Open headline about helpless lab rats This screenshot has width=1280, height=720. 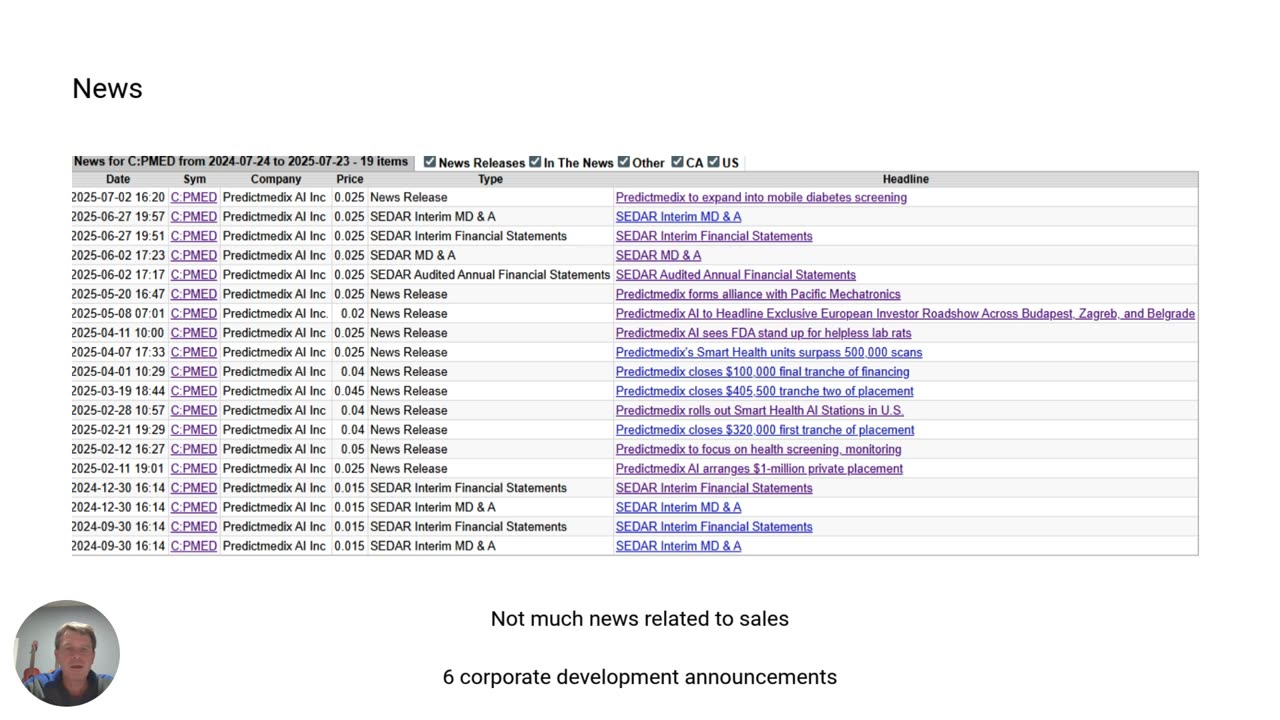(763, 333)
